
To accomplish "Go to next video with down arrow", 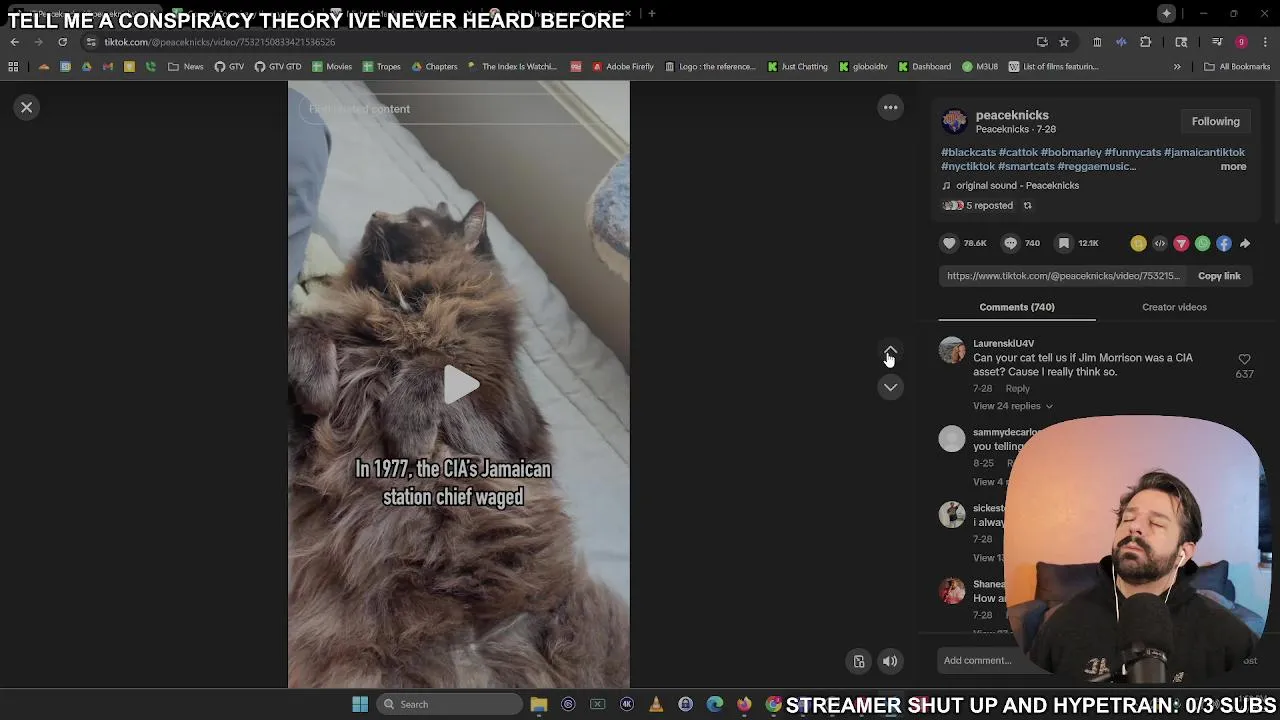I will click(890, 387).
